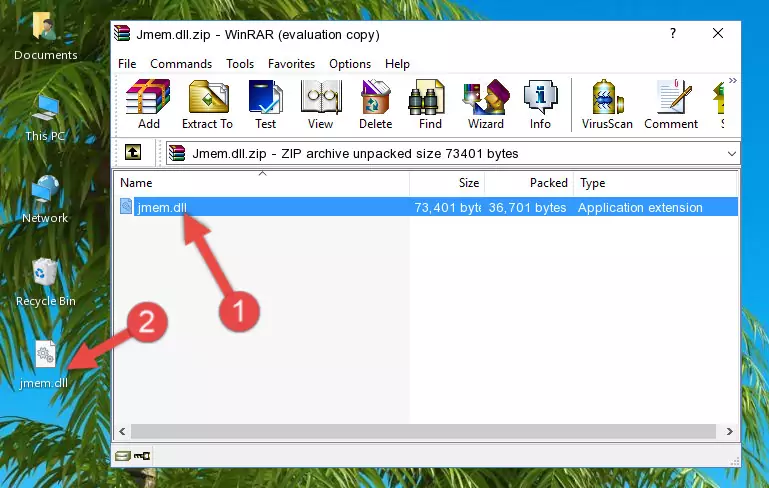Viewport: 769px width, 488px height.
Task: Sort by the Packed column header
Action: [529, 183]
